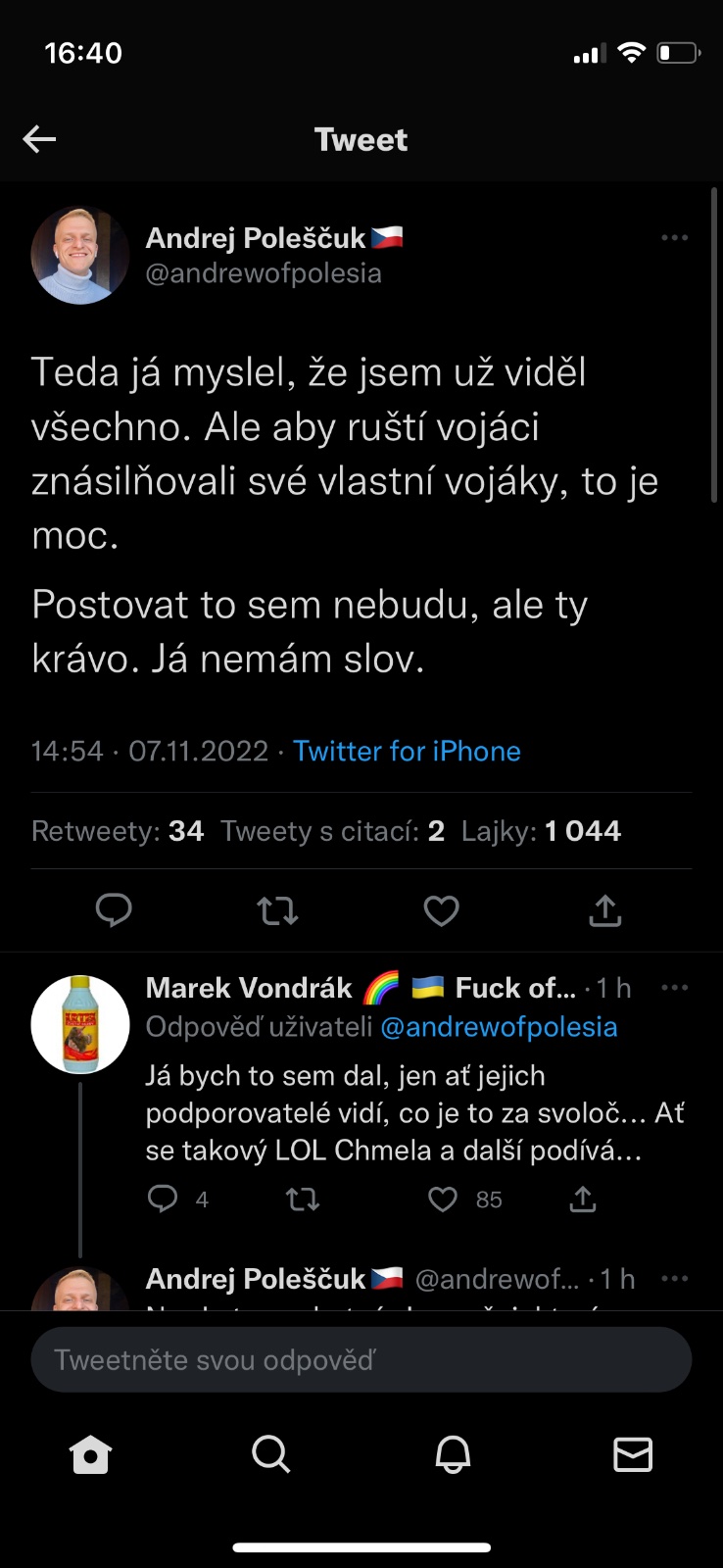The width and height of the screenshot is (723, 1568).
Task: Open the Notifications tab
Action: click(x=453, y=1454)
